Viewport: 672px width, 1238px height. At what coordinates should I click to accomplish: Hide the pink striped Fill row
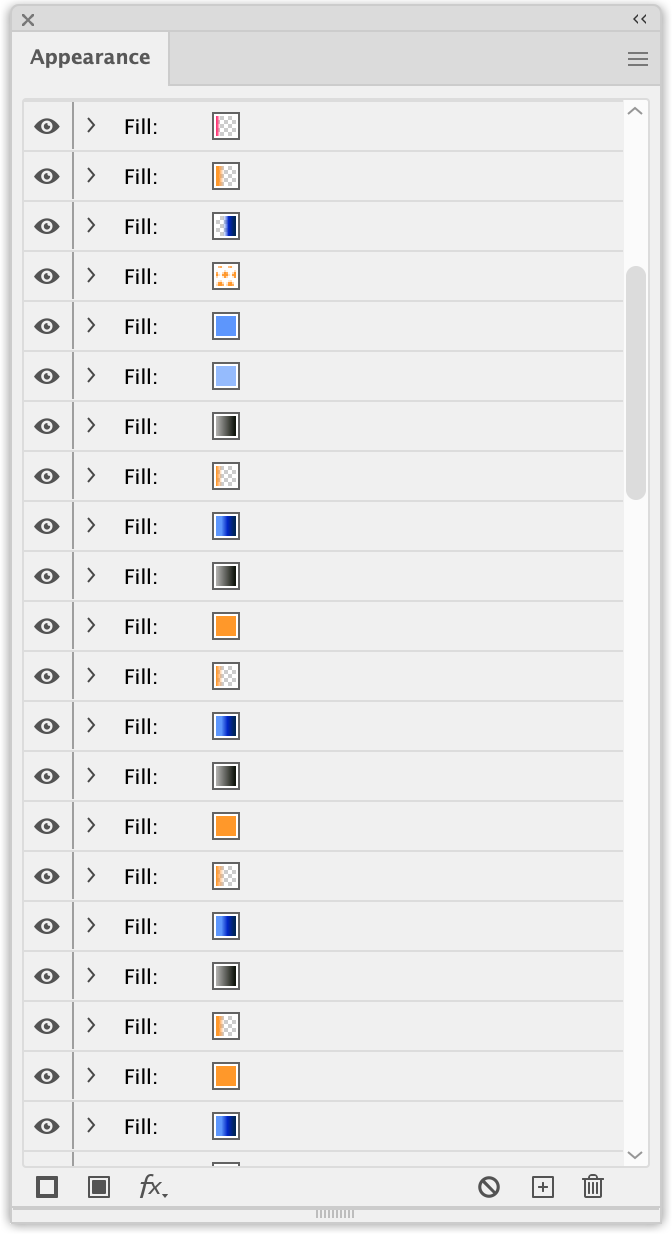47,127
